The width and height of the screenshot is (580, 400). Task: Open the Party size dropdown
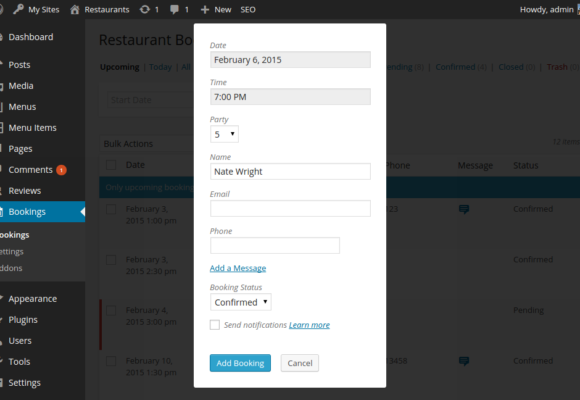[x=224, y=134]
